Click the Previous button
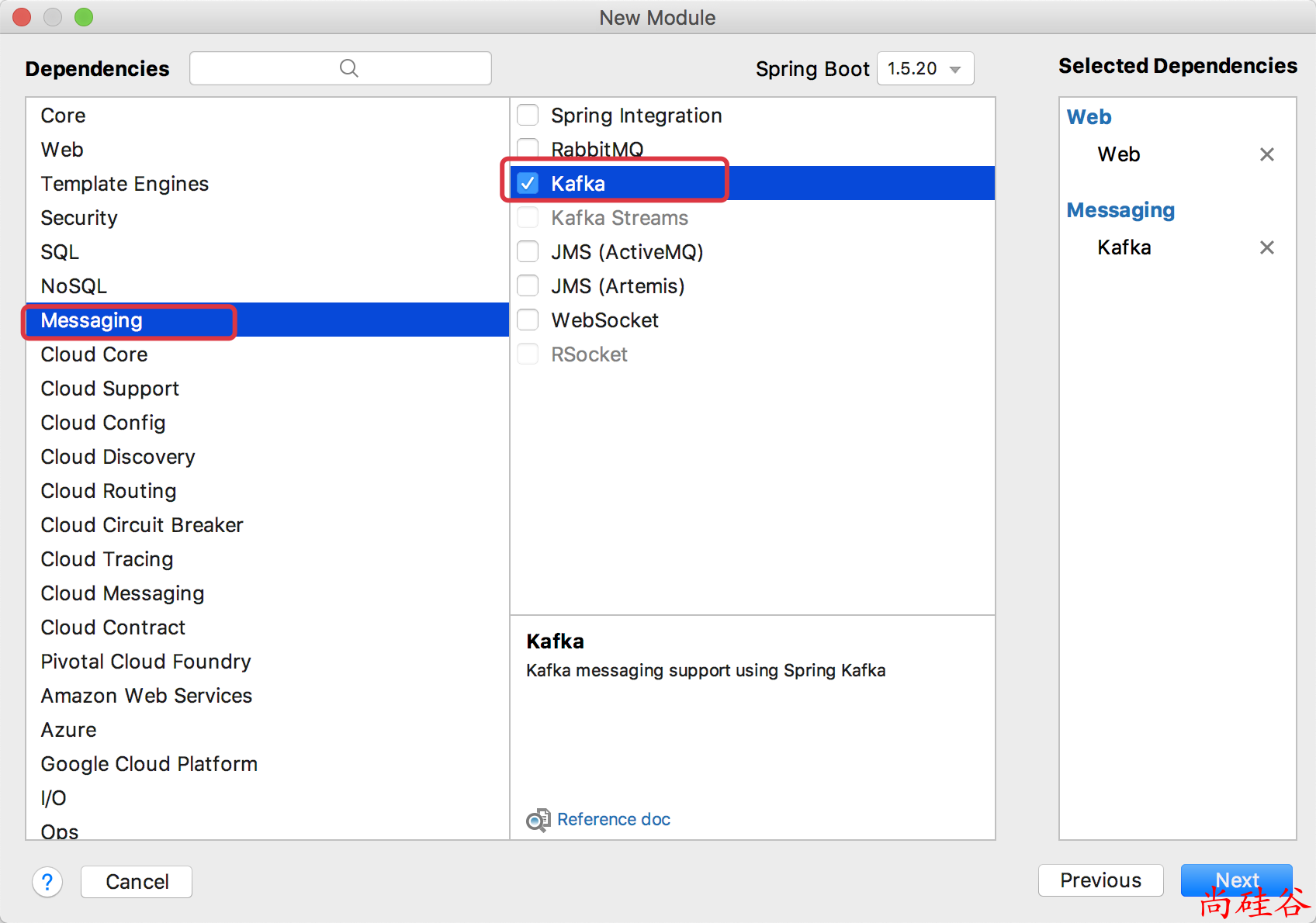This screenshot has height=923, width=1316. [1100, 880]
